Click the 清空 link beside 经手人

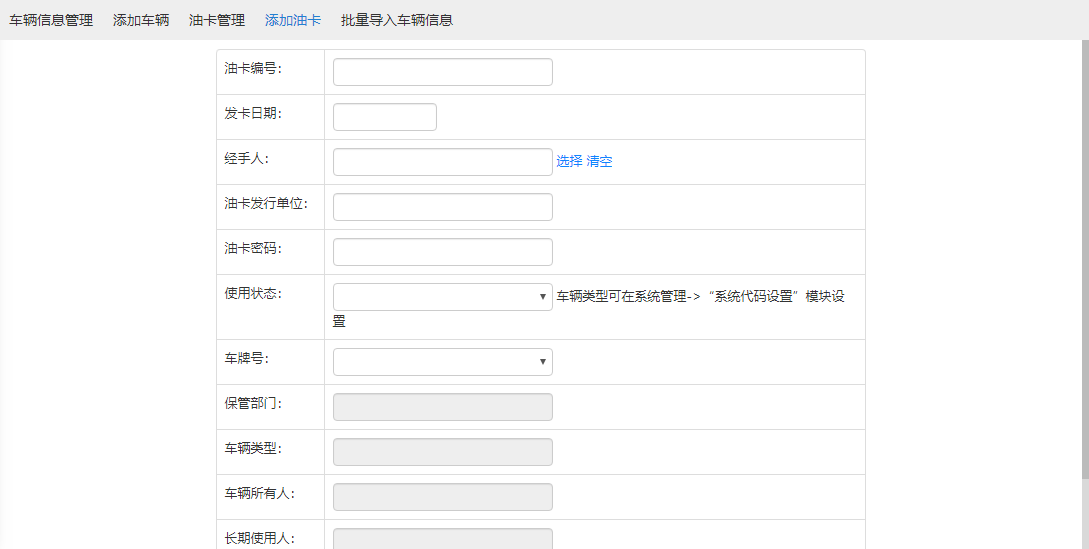pyautogui.click(x=599, y=162)
